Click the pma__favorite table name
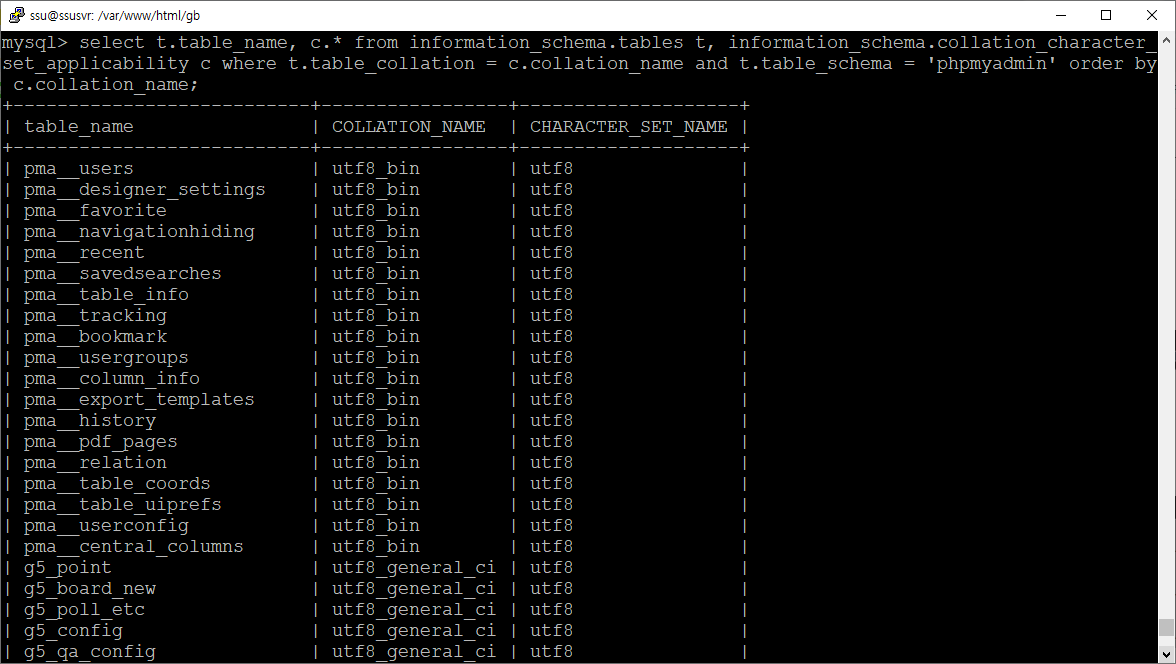 coord(95,211)
